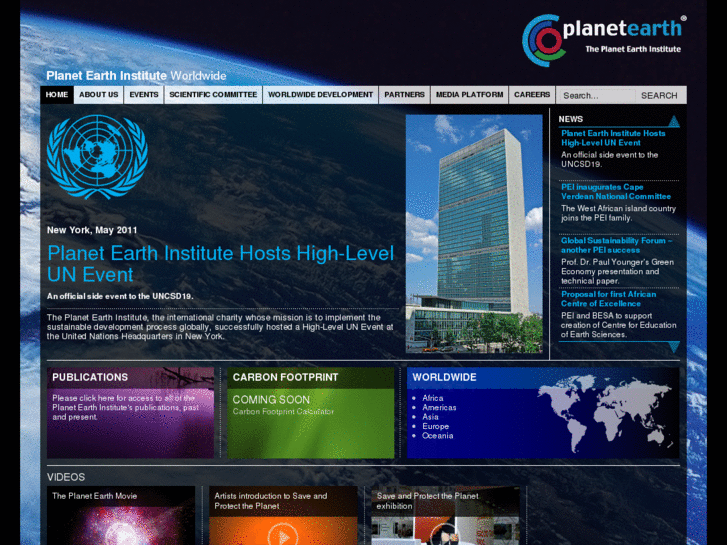The height and width of the screenshot is (545, 727).
Task: Open Scientific Committee menu
Action: (x=213, y=95)
